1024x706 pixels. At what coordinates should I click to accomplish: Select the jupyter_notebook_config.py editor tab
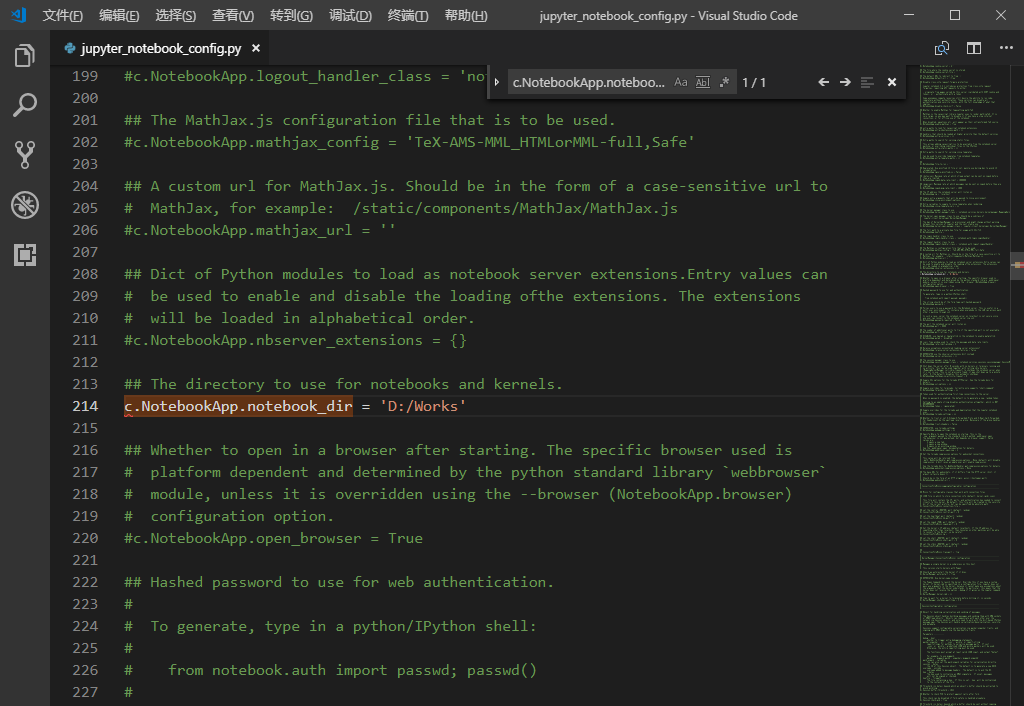coord(161,48)
